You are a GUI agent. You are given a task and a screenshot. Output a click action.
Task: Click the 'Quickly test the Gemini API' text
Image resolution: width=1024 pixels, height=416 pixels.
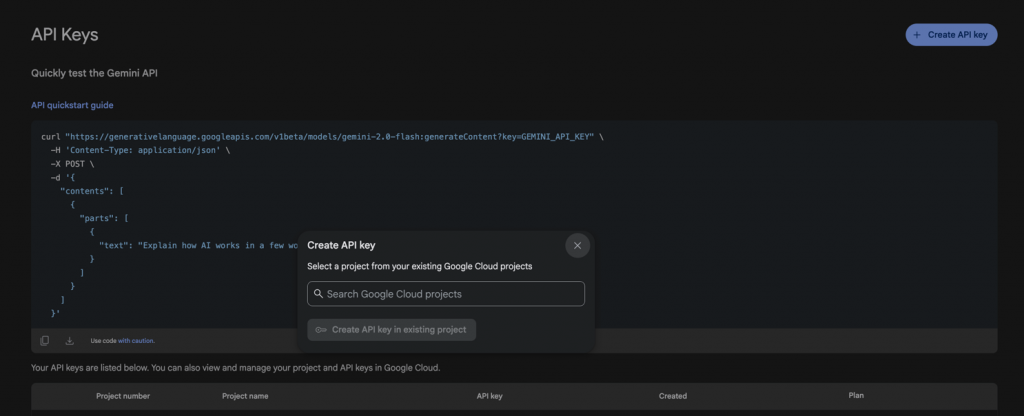(95, 73)
